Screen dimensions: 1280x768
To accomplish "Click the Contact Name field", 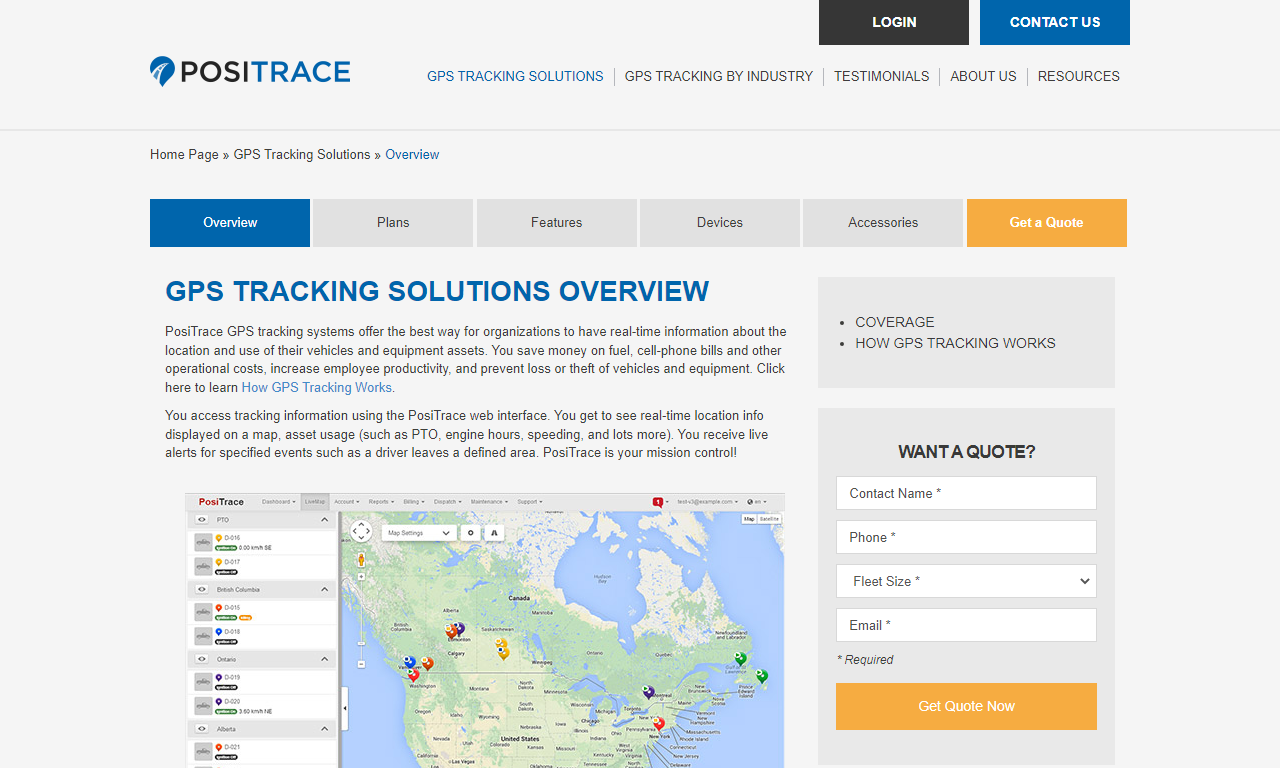I will click(966, 493).
